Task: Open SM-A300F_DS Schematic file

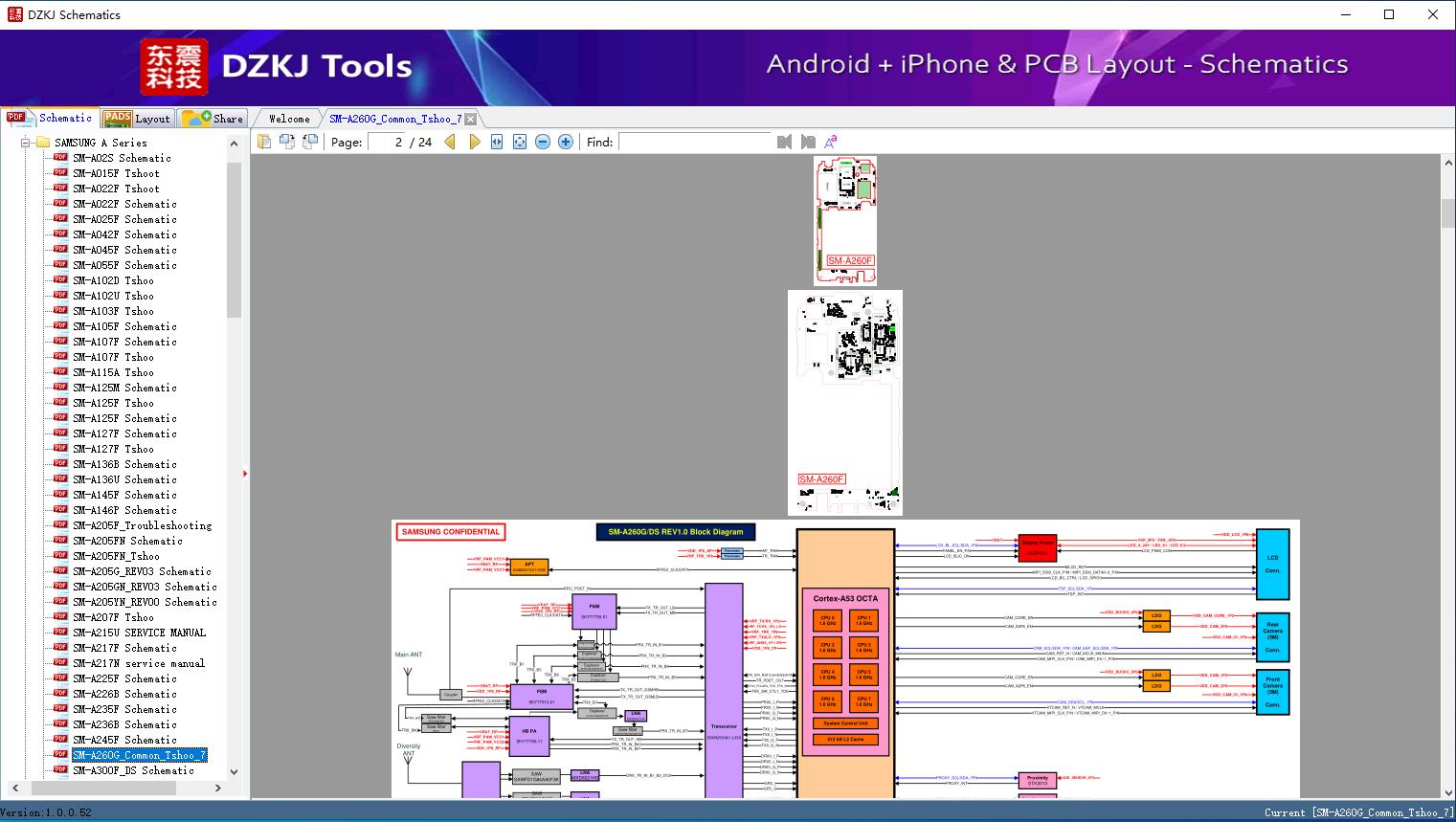Action: tap(133, 770)
